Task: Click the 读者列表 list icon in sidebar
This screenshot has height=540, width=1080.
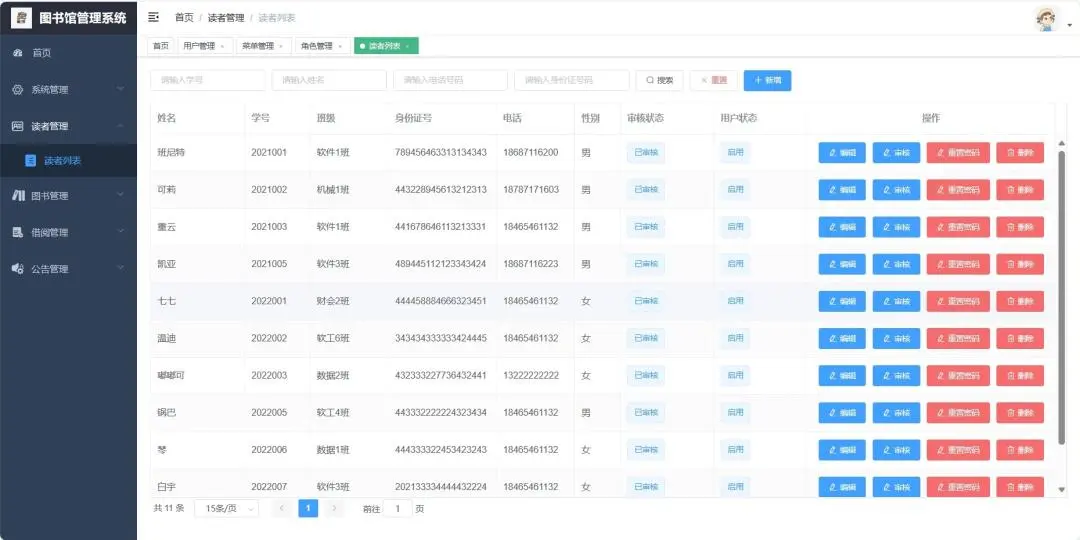Action: click(30, 160)
